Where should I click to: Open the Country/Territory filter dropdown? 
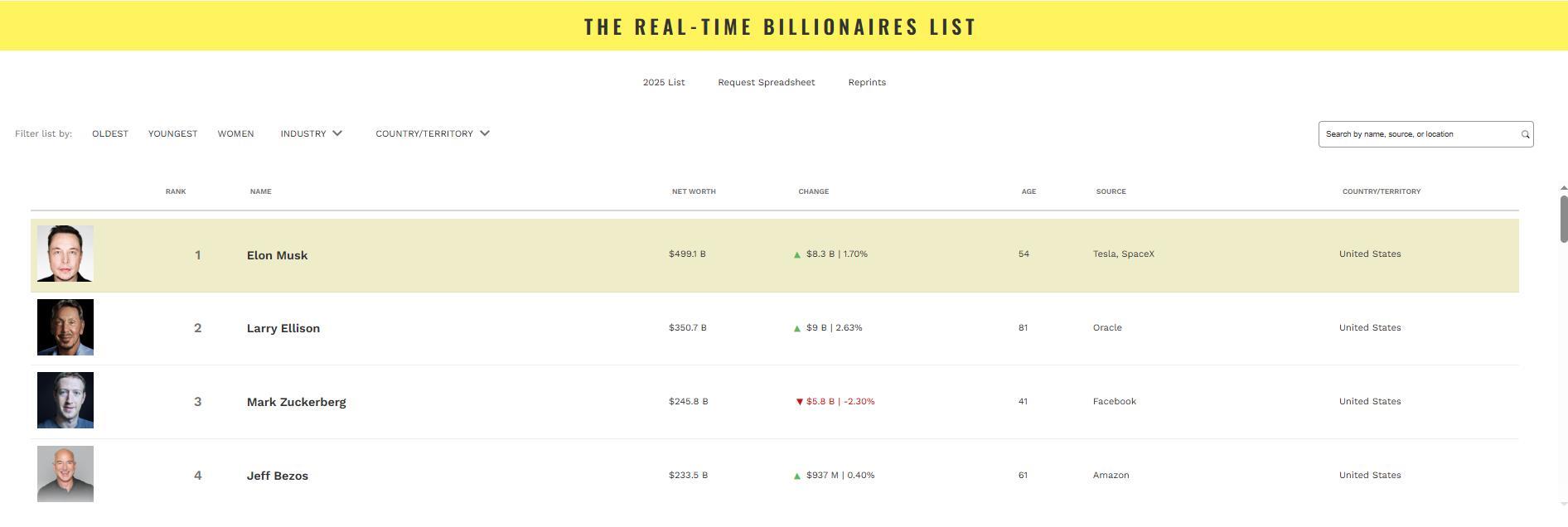[x=433, y=133]
